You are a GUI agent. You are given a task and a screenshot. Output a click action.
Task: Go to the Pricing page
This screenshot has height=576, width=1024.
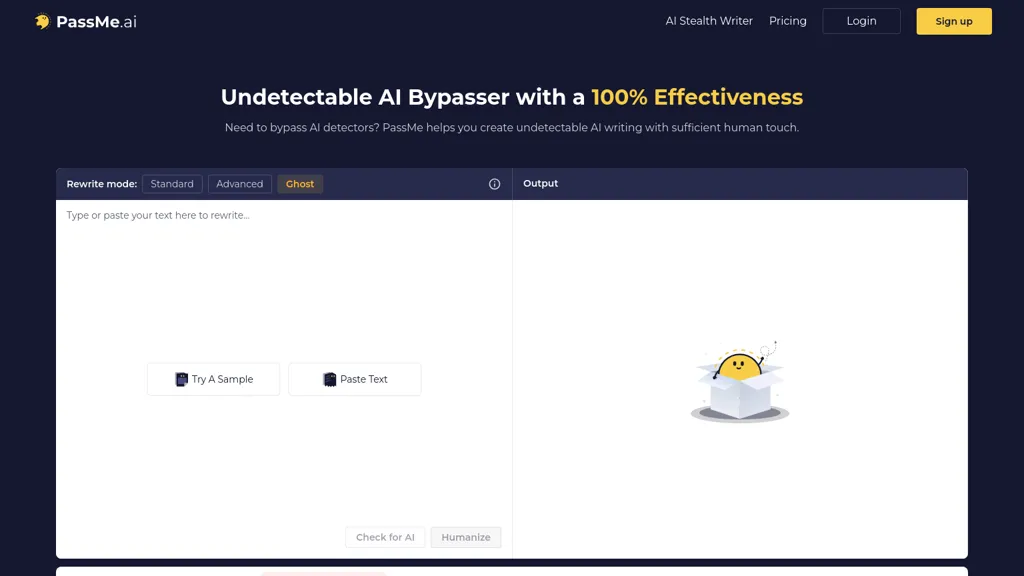788,21
